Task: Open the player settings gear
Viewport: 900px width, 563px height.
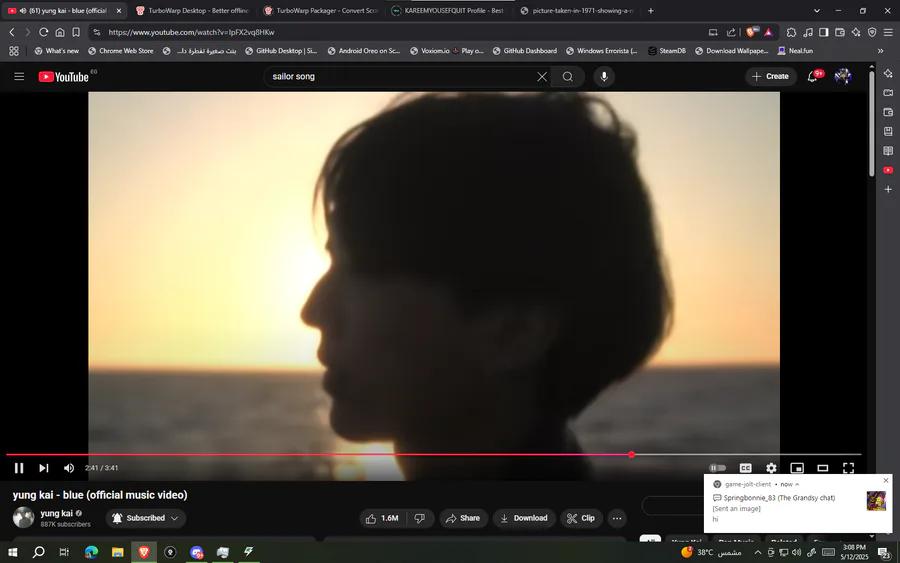Action: coord(771,468)
